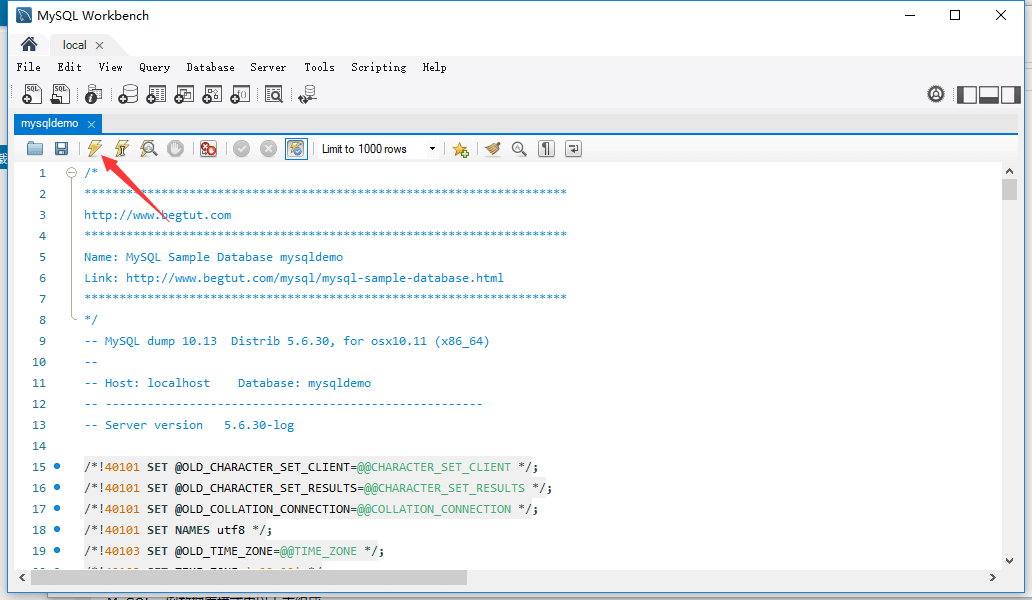This screenshot has height=600, width=1032.
Task: Click the horizontal scrollbar left arrow
Action: point(22,577)
